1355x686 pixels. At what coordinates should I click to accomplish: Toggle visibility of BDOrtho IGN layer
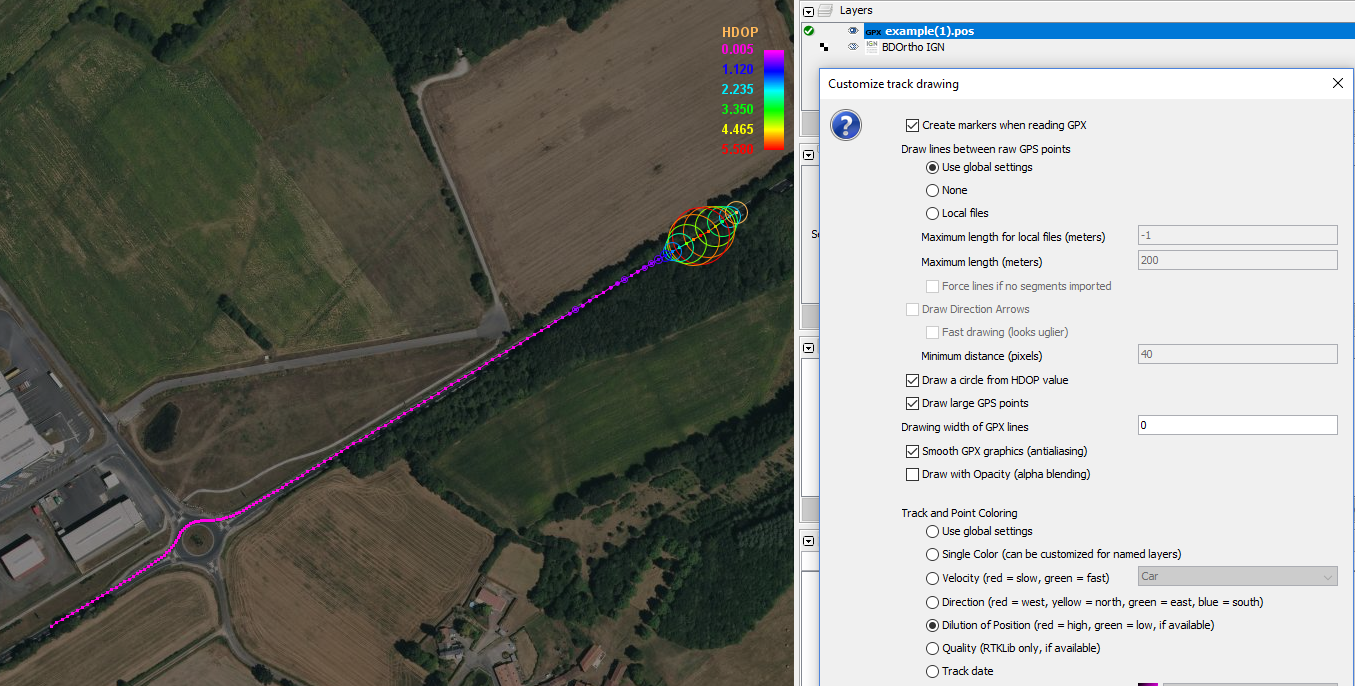point(853,47)
